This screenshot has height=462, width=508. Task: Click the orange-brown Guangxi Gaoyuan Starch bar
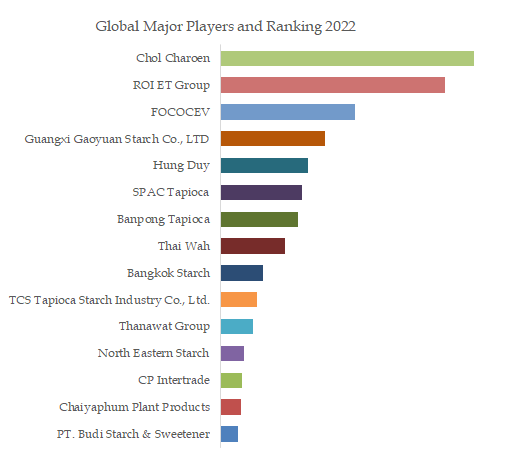tap(273, 139)
